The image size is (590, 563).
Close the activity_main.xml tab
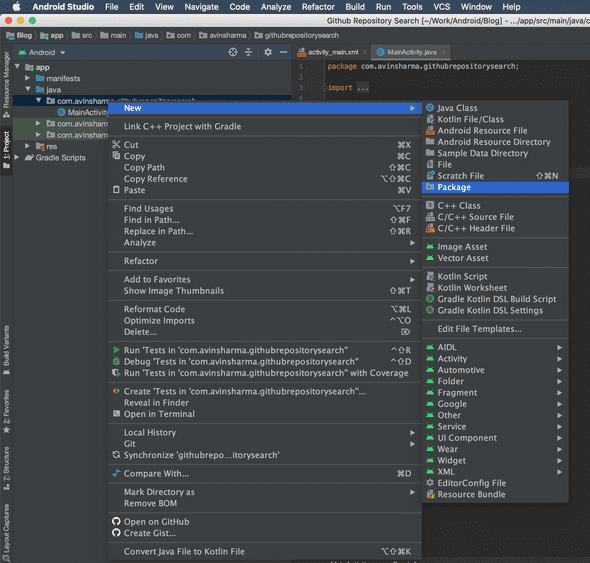point(364,52)
